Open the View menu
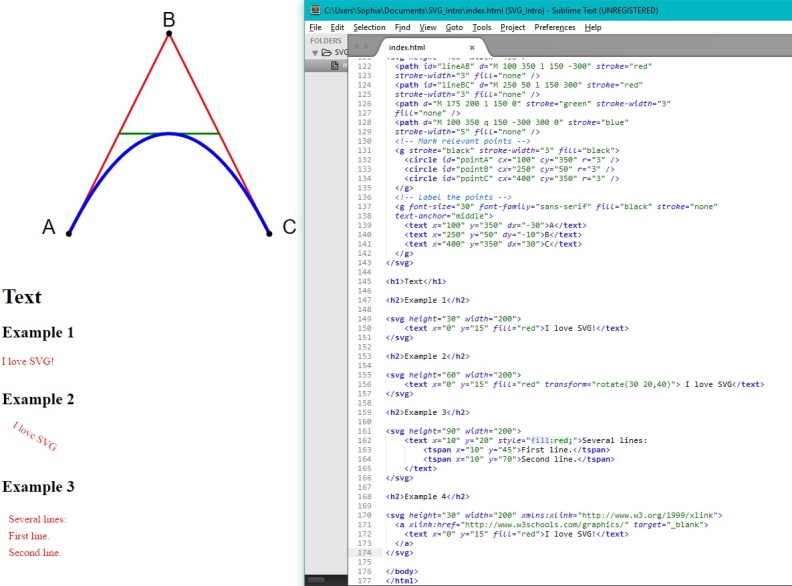792x586 pixels. tap(428, 27)
